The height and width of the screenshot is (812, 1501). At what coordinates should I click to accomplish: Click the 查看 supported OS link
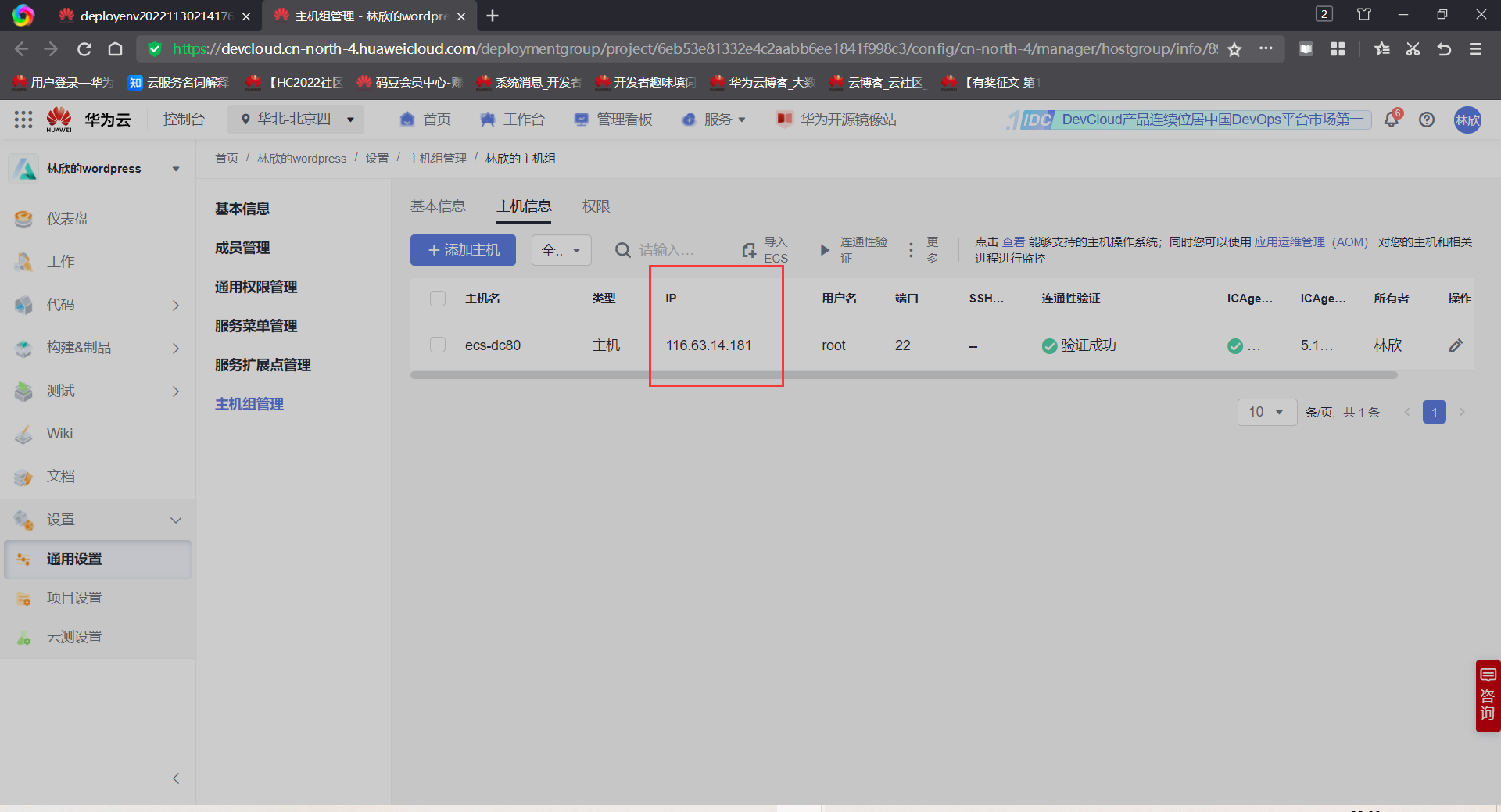click(x=1013, y=242)
